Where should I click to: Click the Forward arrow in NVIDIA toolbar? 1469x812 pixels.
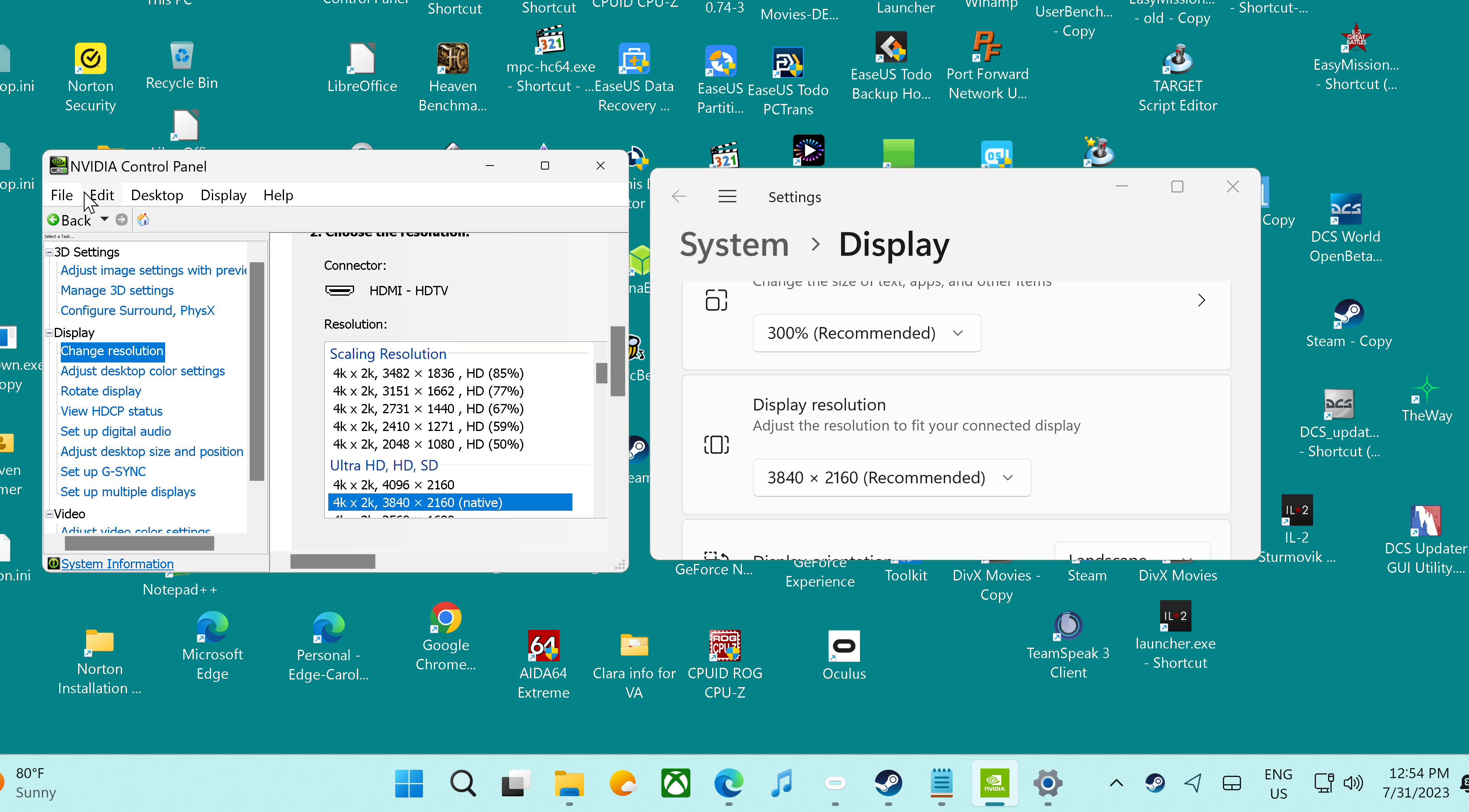[122, 220]
